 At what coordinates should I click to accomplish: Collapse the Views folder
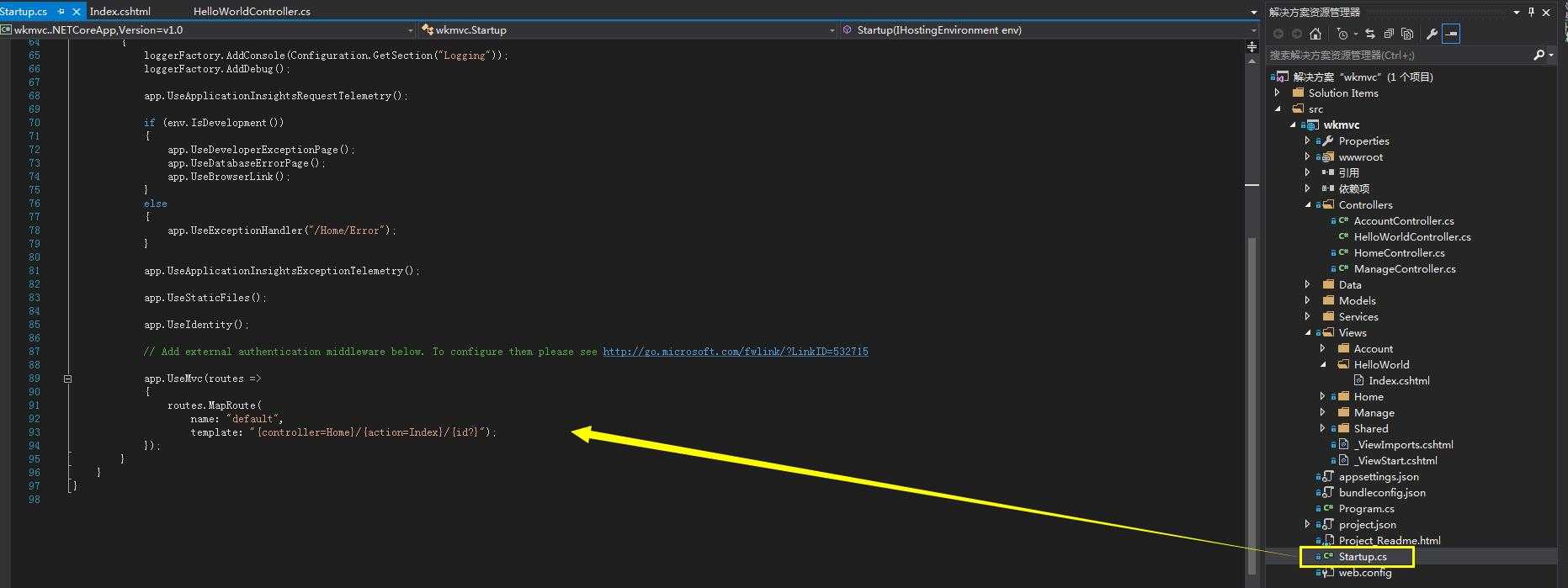tap(1308, 332)
